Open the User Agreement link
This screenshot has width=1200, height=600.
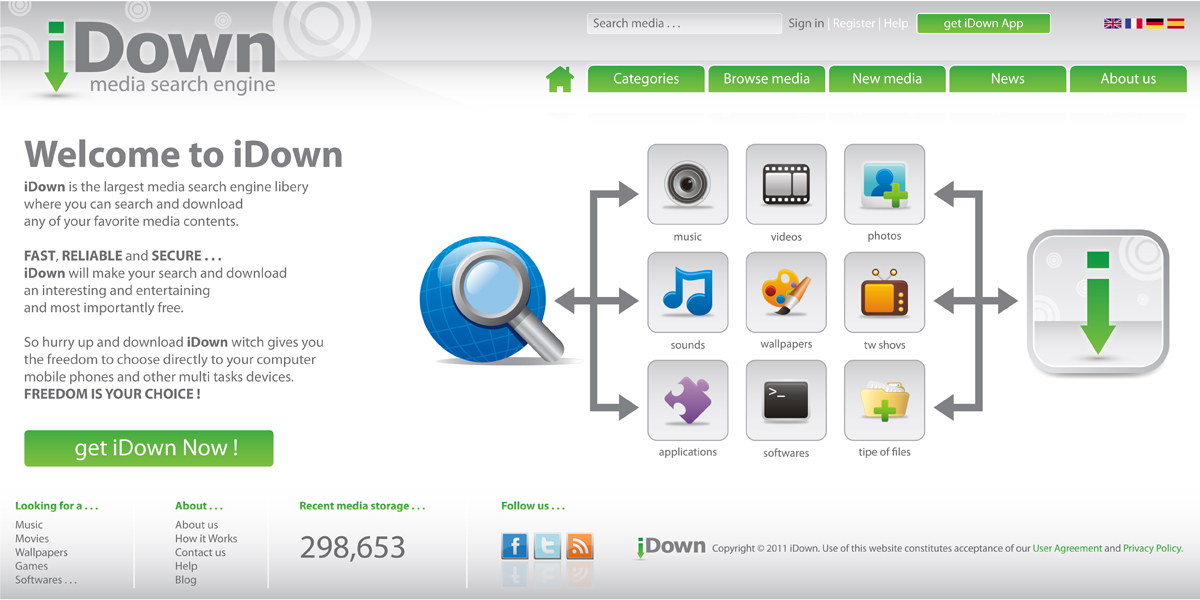point(1067,548)
